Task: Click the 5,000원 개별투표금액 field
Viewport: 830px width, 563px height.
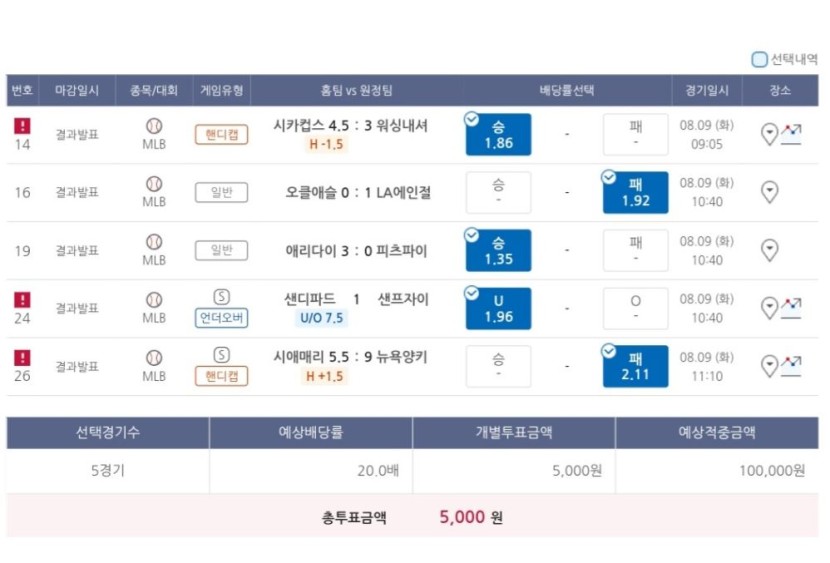Action: point(514,470)
